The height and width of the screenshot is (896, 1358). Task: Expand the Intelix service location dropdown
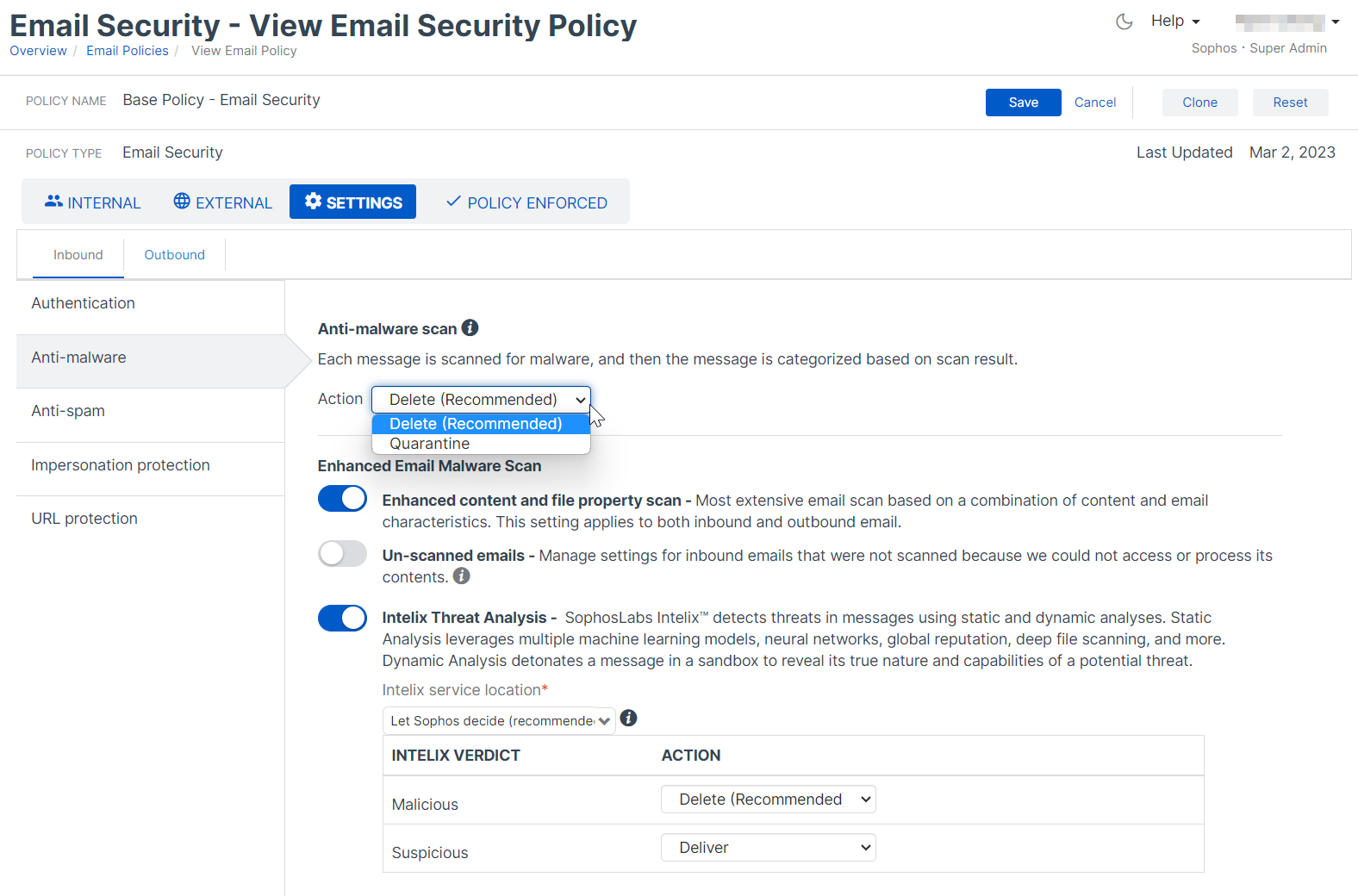(x=499, y=721)
